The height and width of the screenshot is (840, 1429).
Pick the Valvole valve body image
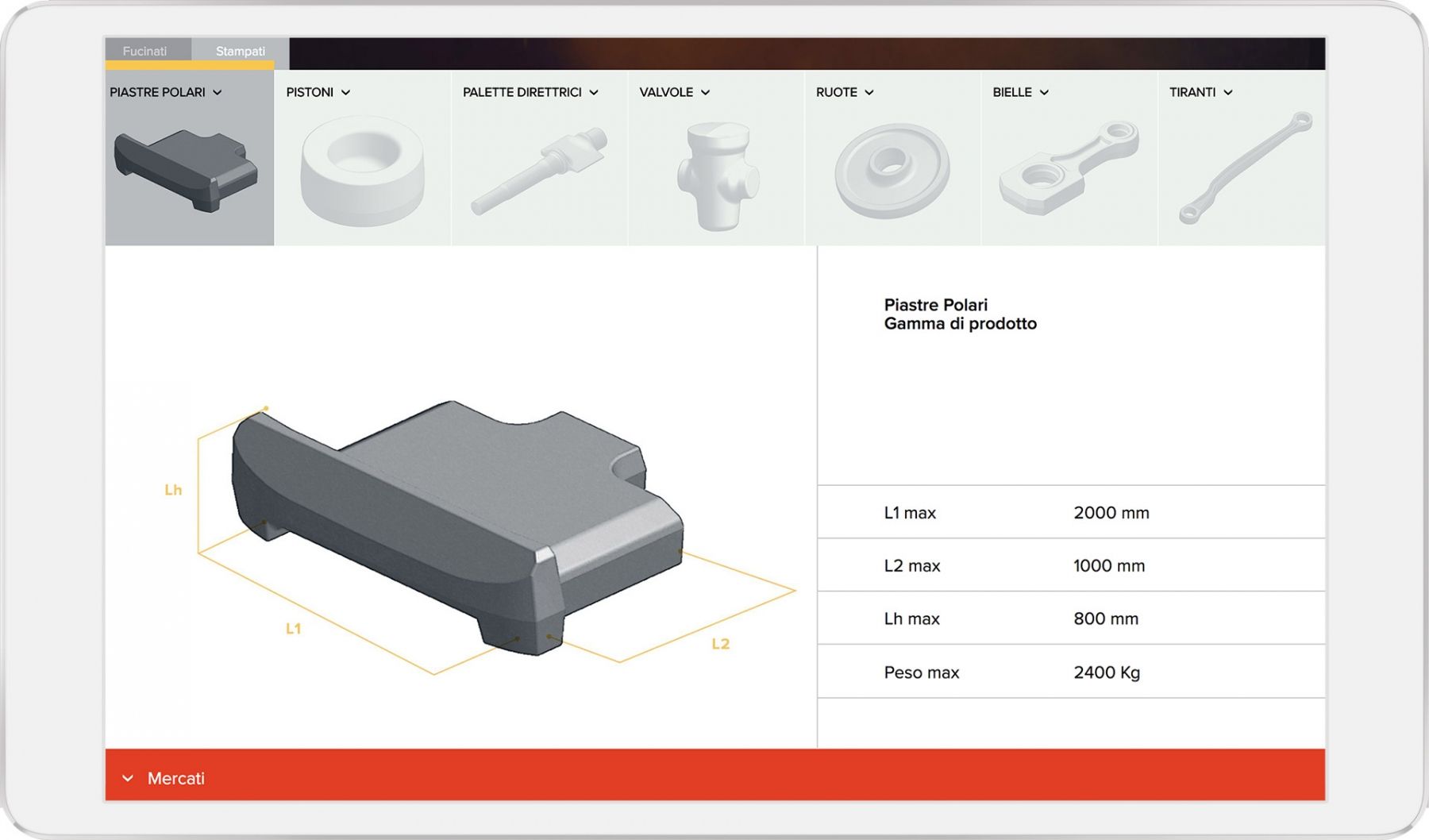718,176
